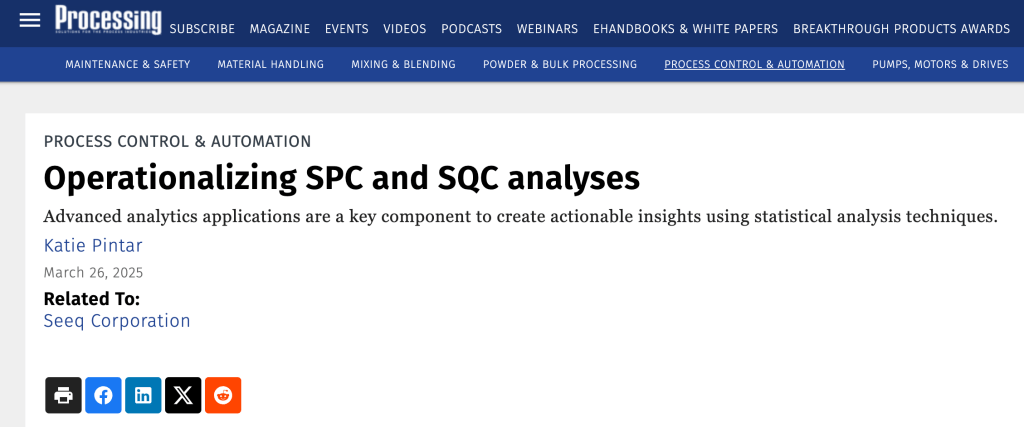Image resolution: width=1024 pixels, height=427 pixels.
Task: Print the article using printer icon
Action: pyautogui.click(x=63, y=395)
